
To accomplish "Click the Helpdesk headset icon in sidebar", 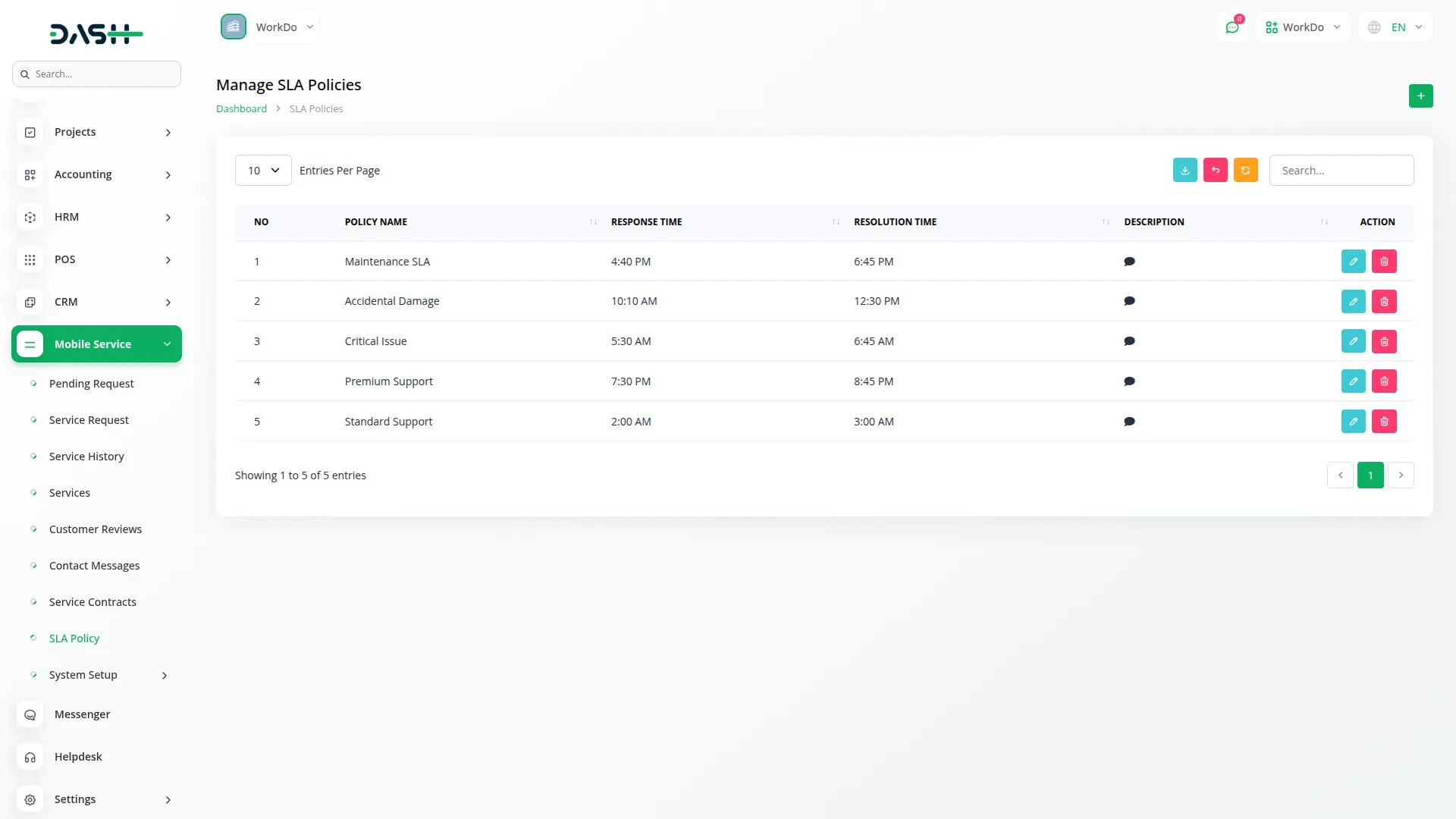I will [30, 757].
